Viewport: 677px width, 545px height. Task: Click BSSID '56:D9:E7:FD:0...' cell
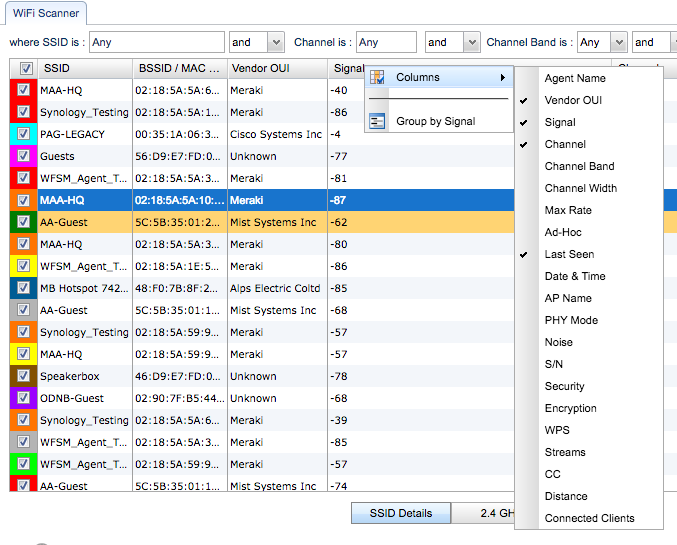180,156
